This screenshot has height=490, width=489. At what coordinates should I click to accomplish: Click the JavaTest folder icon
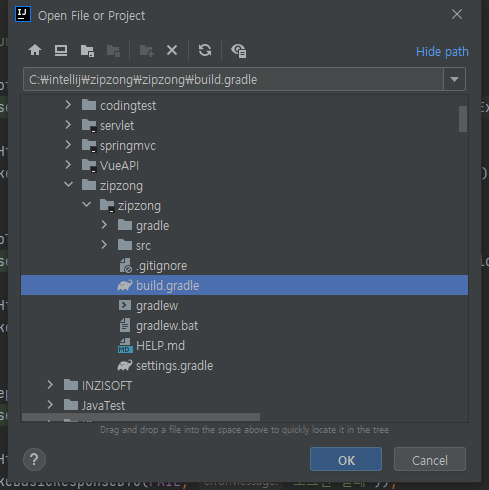coord(71,405)
